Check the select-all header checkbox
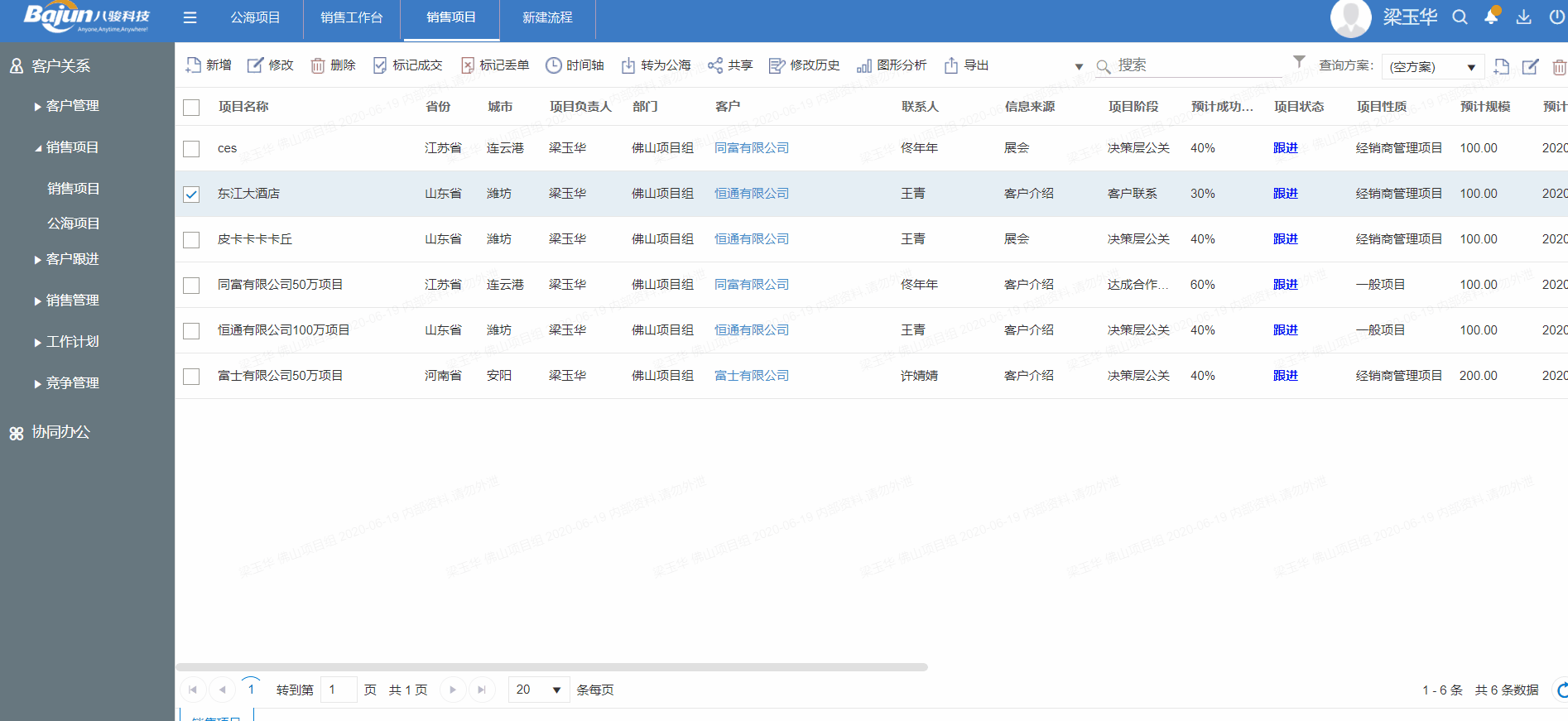 (191, 108)
